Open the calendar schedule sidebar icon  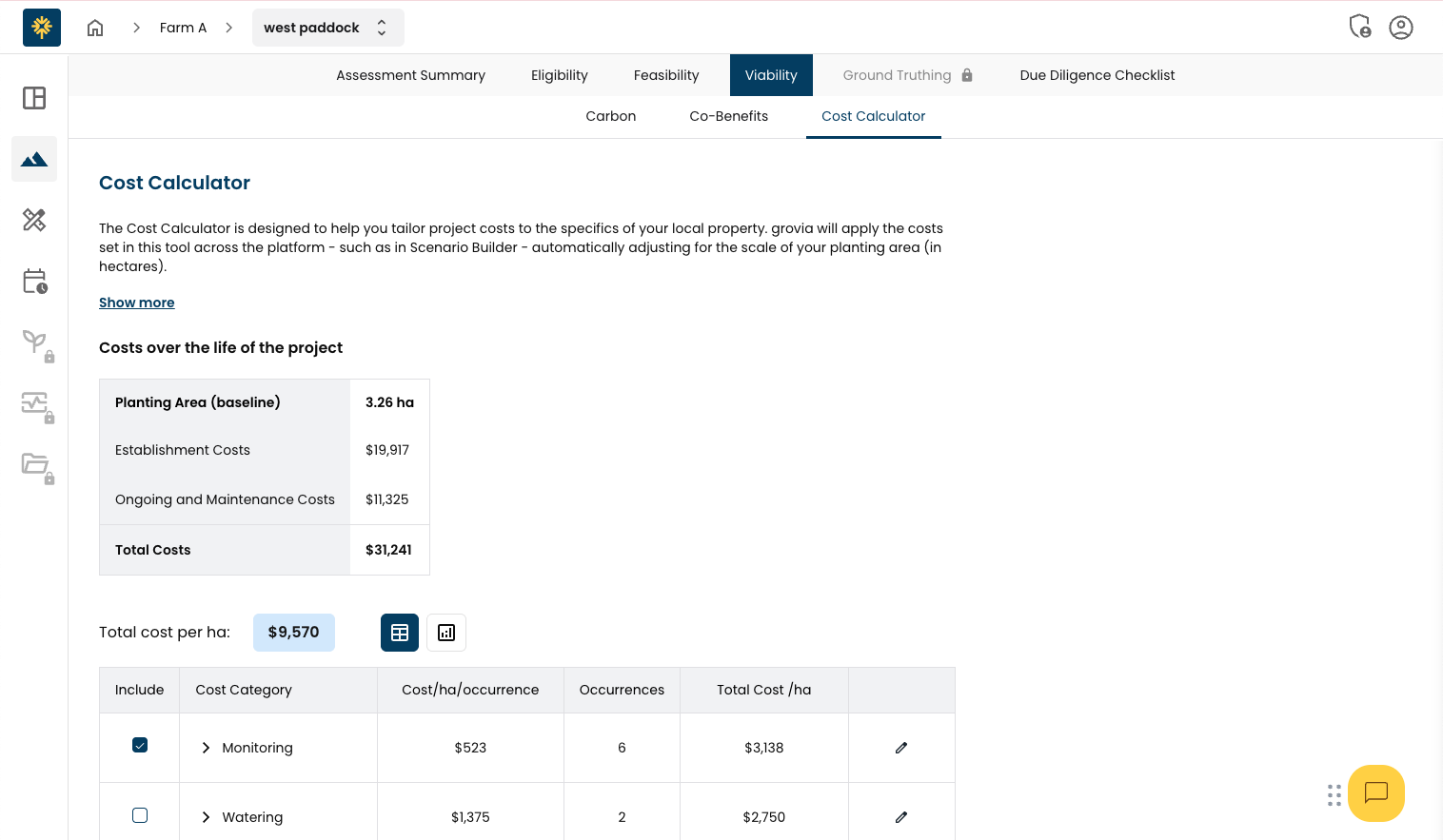point(34,281)
